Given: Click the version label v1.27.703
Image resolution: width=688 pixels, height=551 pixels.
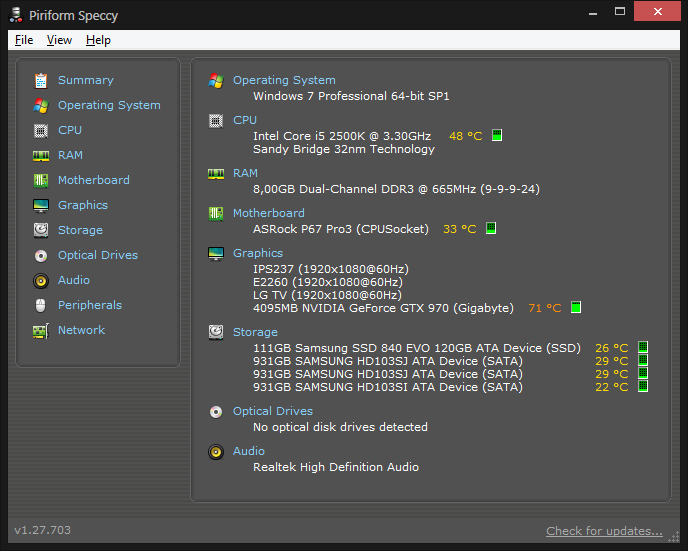Looking at the screenshot, I should tap(43, 530).
